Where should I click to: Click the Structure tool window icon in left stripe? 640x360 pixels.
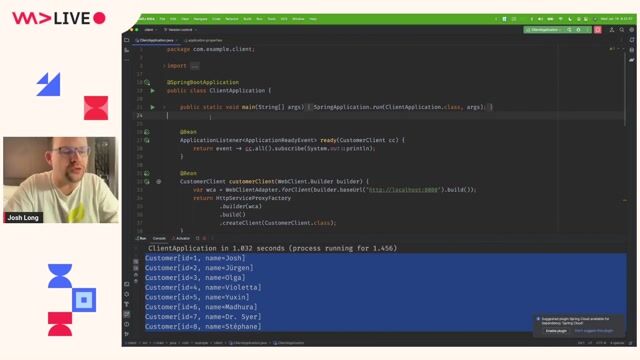point(127,50)
